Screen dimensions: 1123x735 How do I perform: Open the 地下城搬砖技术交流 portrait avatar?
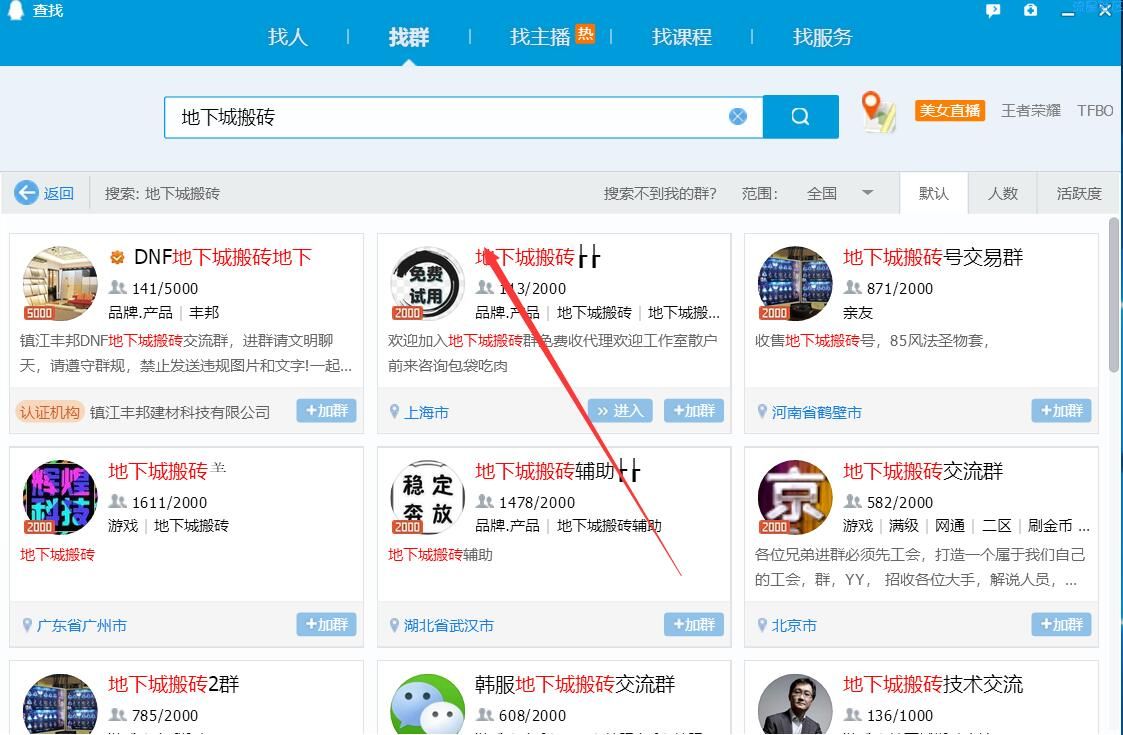point(795,704)
